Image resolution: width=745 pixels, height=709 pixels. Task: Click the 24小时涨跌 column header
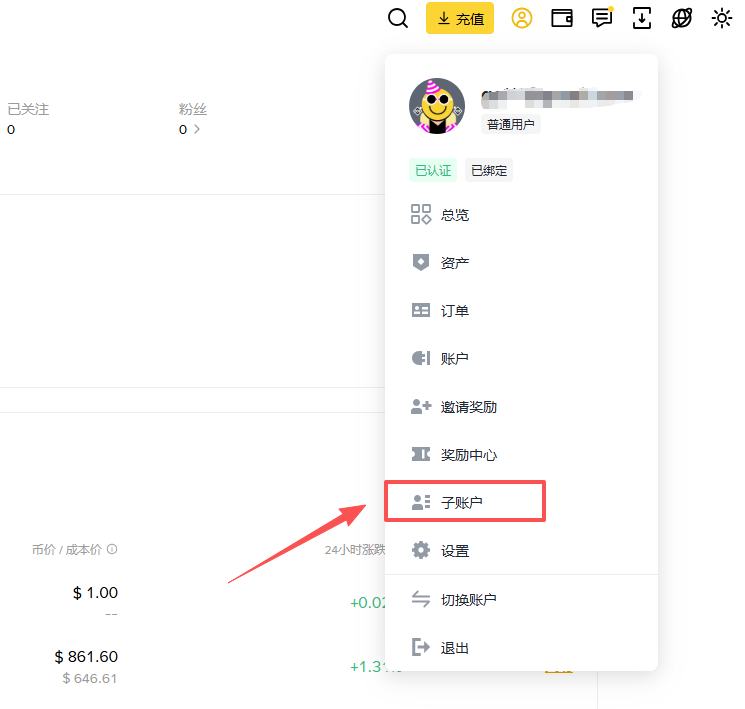click(355, 550)
